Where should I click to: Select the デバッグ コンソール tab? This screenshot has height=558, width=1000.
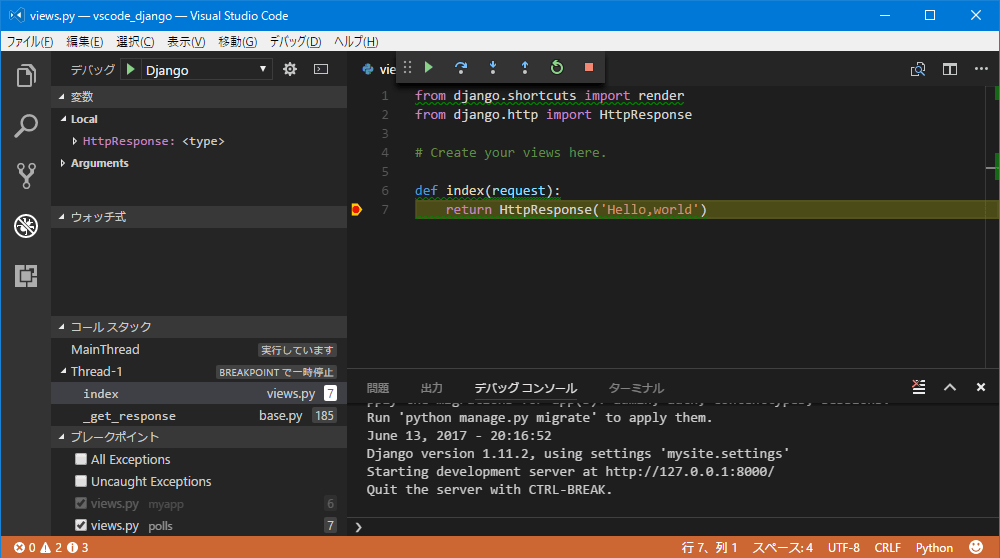[526, 388]
